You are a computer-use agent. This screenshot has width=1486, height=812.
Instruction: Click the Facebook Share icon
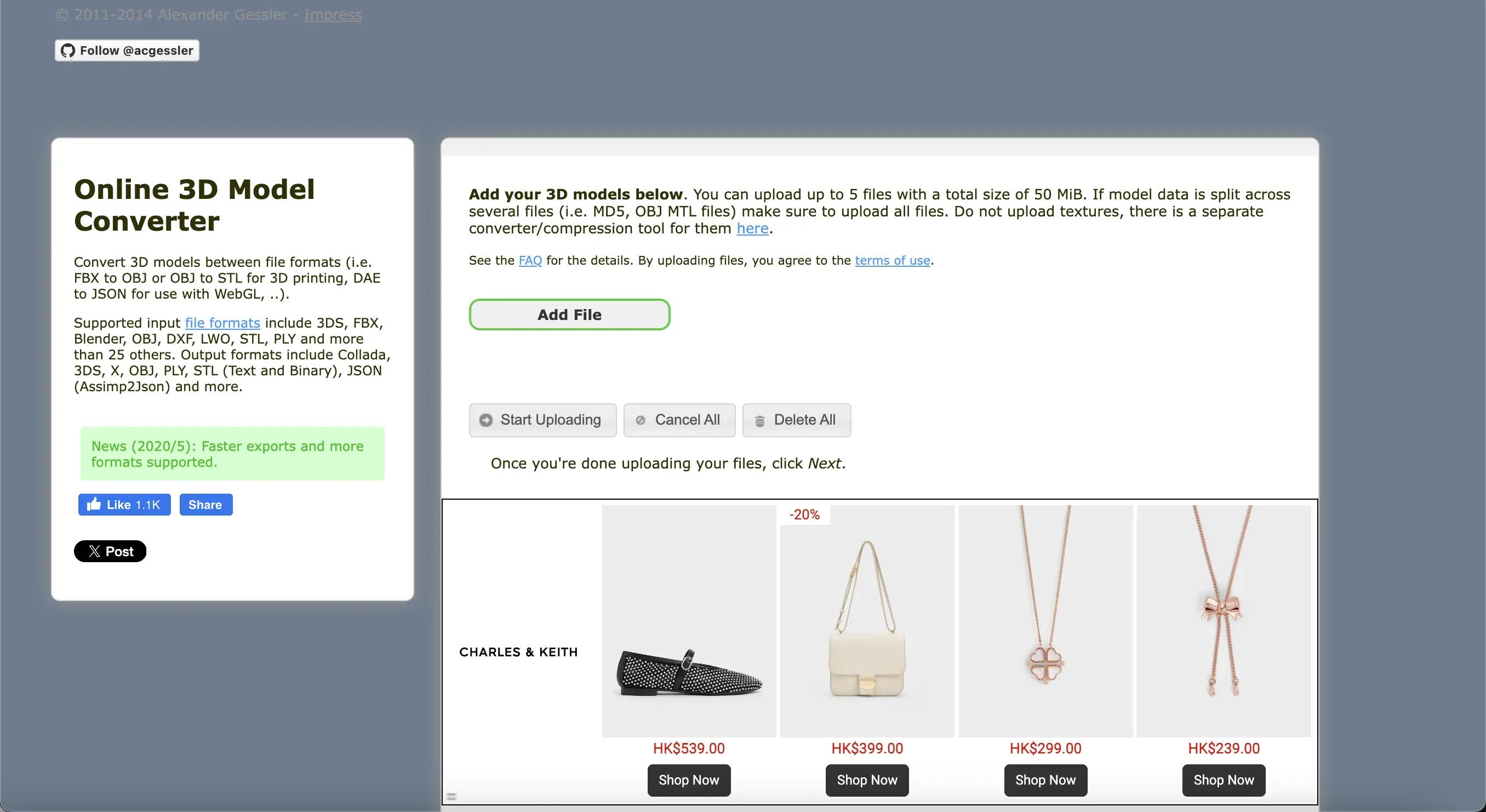tap(205, 503)
